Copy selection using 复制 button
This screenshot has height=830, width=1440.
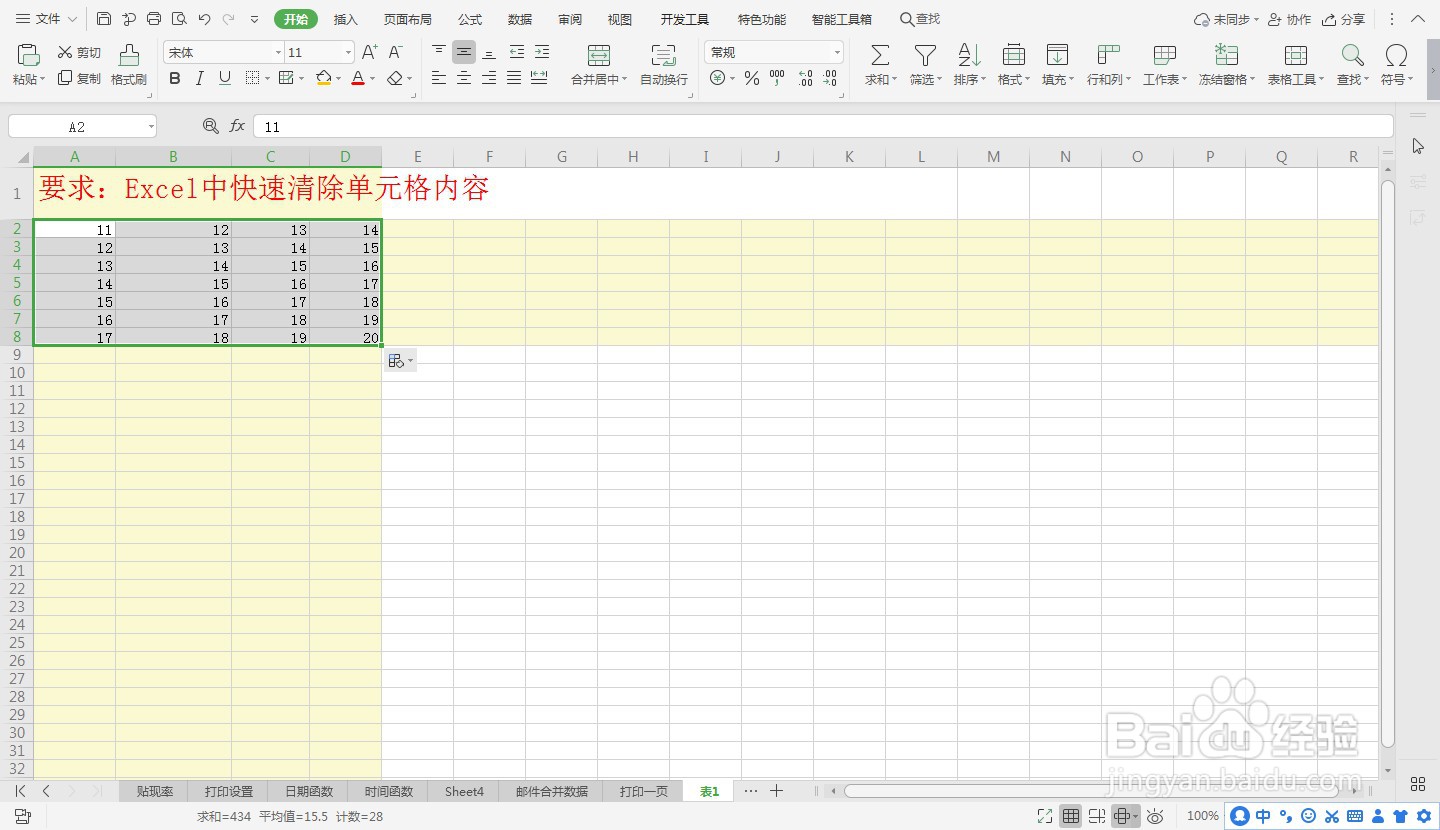[x=79, y=78]
